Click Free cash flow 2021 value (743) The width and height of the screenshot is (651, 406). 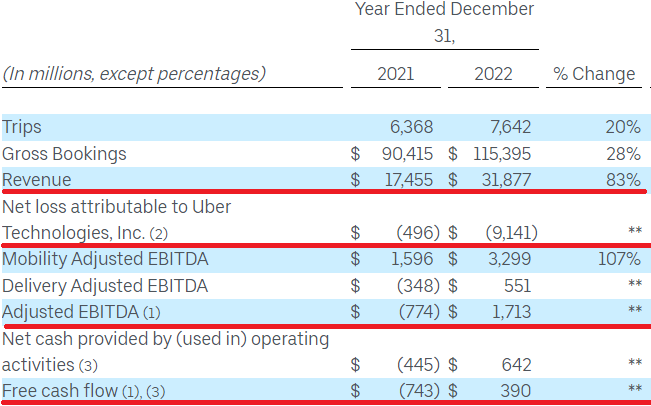pos(419,391)
